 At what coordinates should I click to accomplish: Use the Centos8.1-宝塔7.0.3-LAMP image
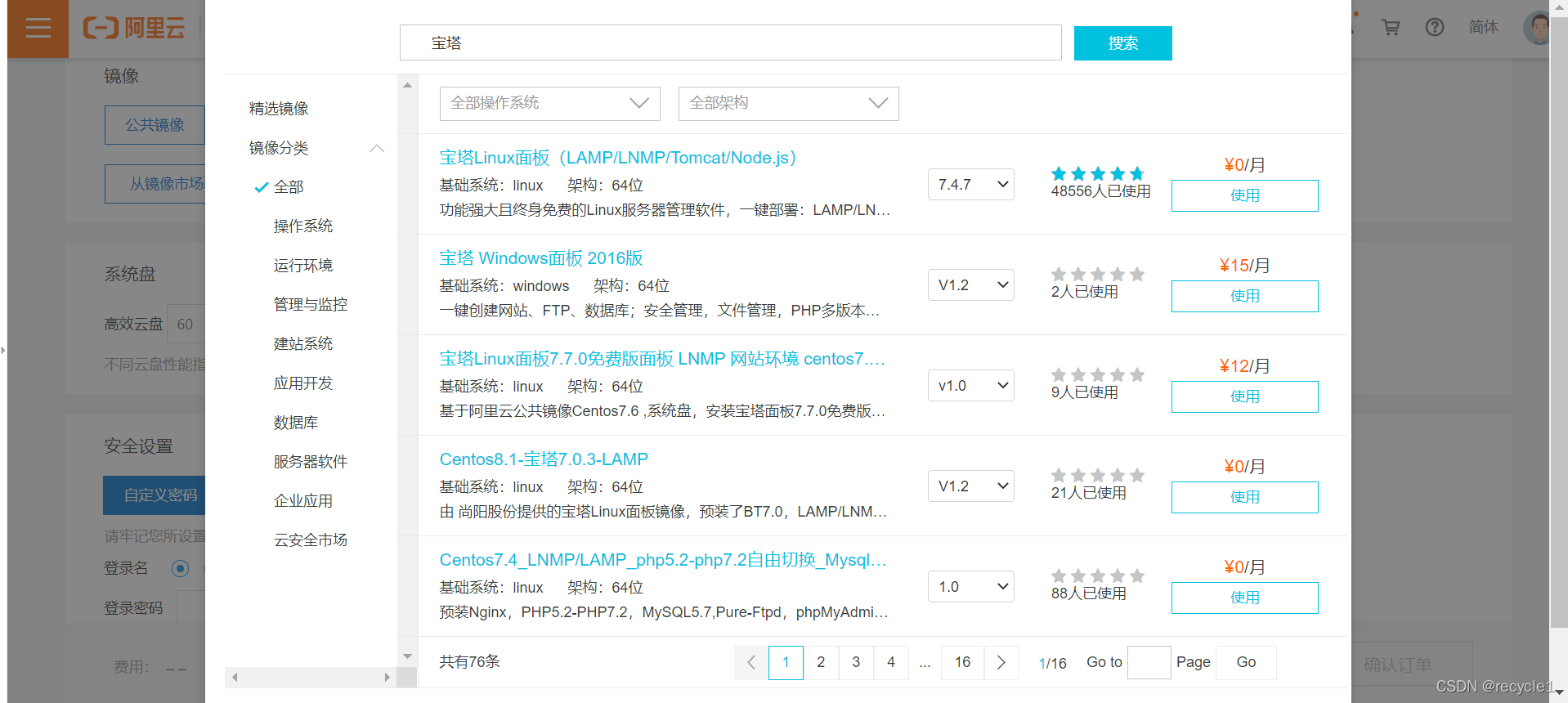coord(1245,498)
